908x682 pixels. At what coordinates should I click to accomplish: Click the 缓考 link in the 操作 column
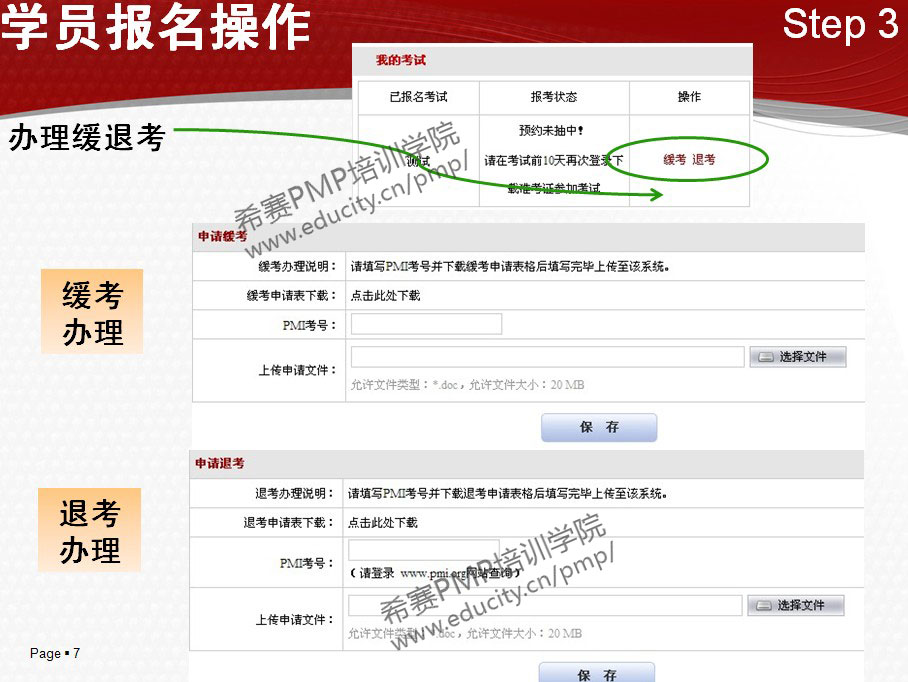pos(675,160)
